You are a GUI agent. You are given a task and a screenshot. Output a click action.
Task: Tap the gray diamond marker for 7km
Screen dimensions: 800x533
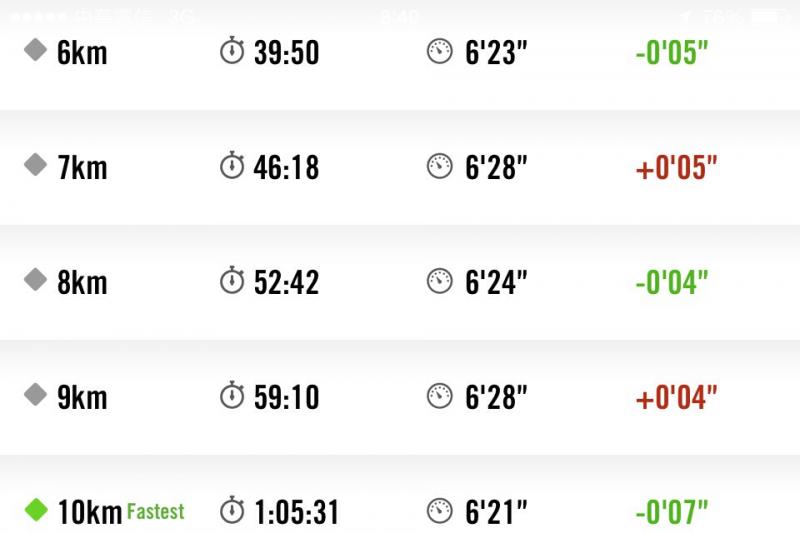(x=36, y=165)
